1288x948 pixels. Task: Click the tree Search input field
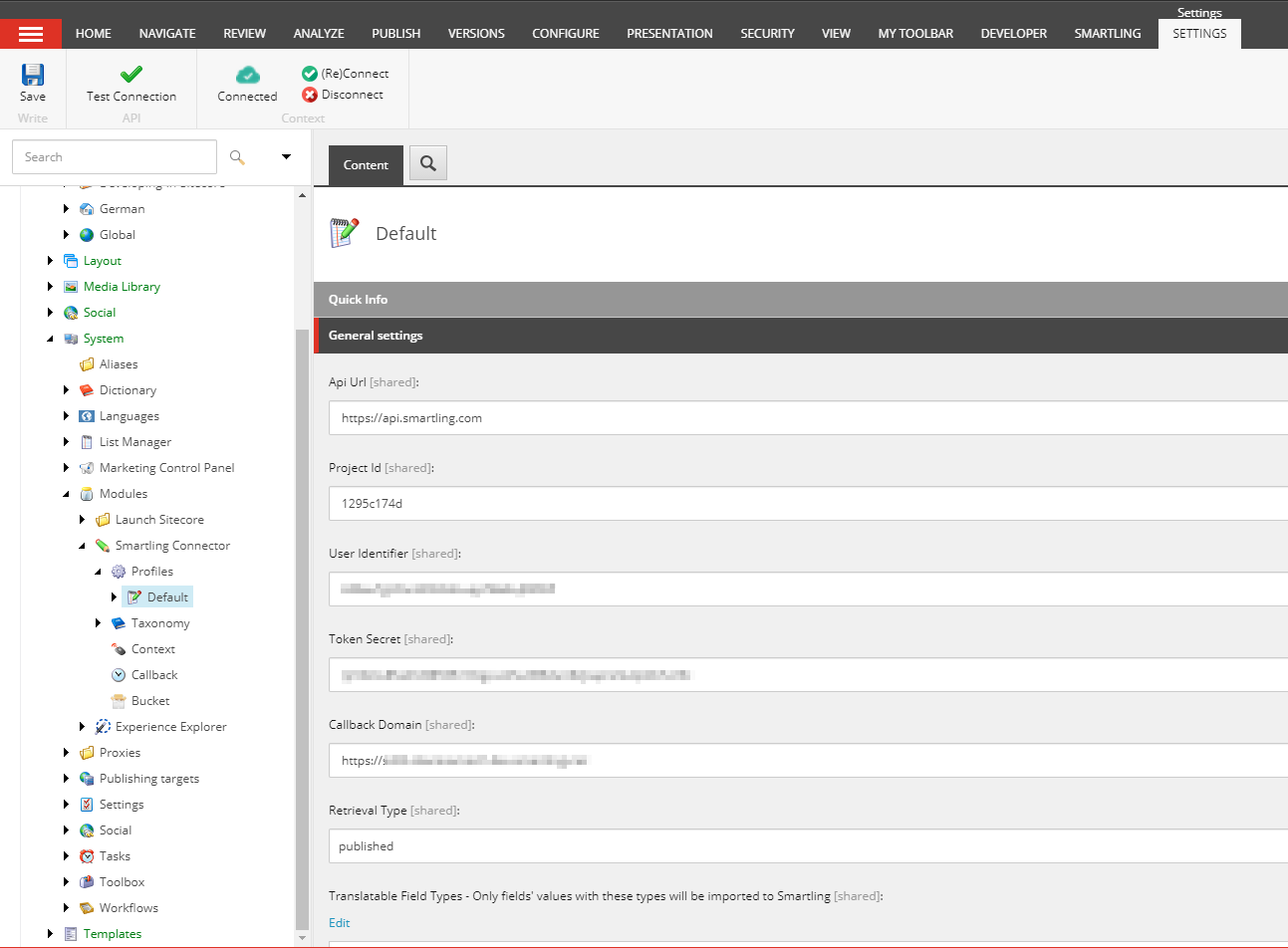[x=115, y=157]
